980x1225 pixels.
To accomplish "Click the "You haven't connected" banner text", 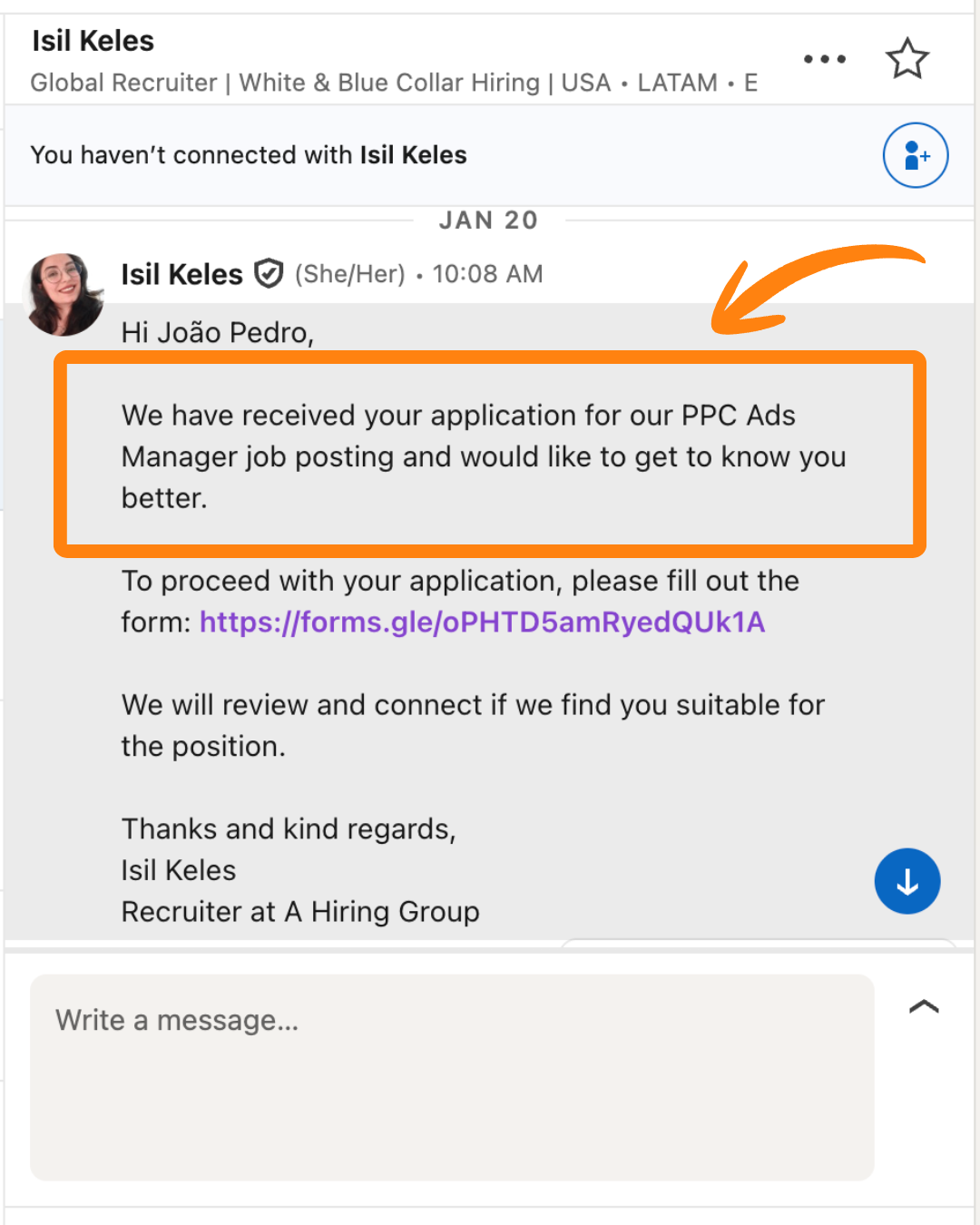I will tap(249, 155).
